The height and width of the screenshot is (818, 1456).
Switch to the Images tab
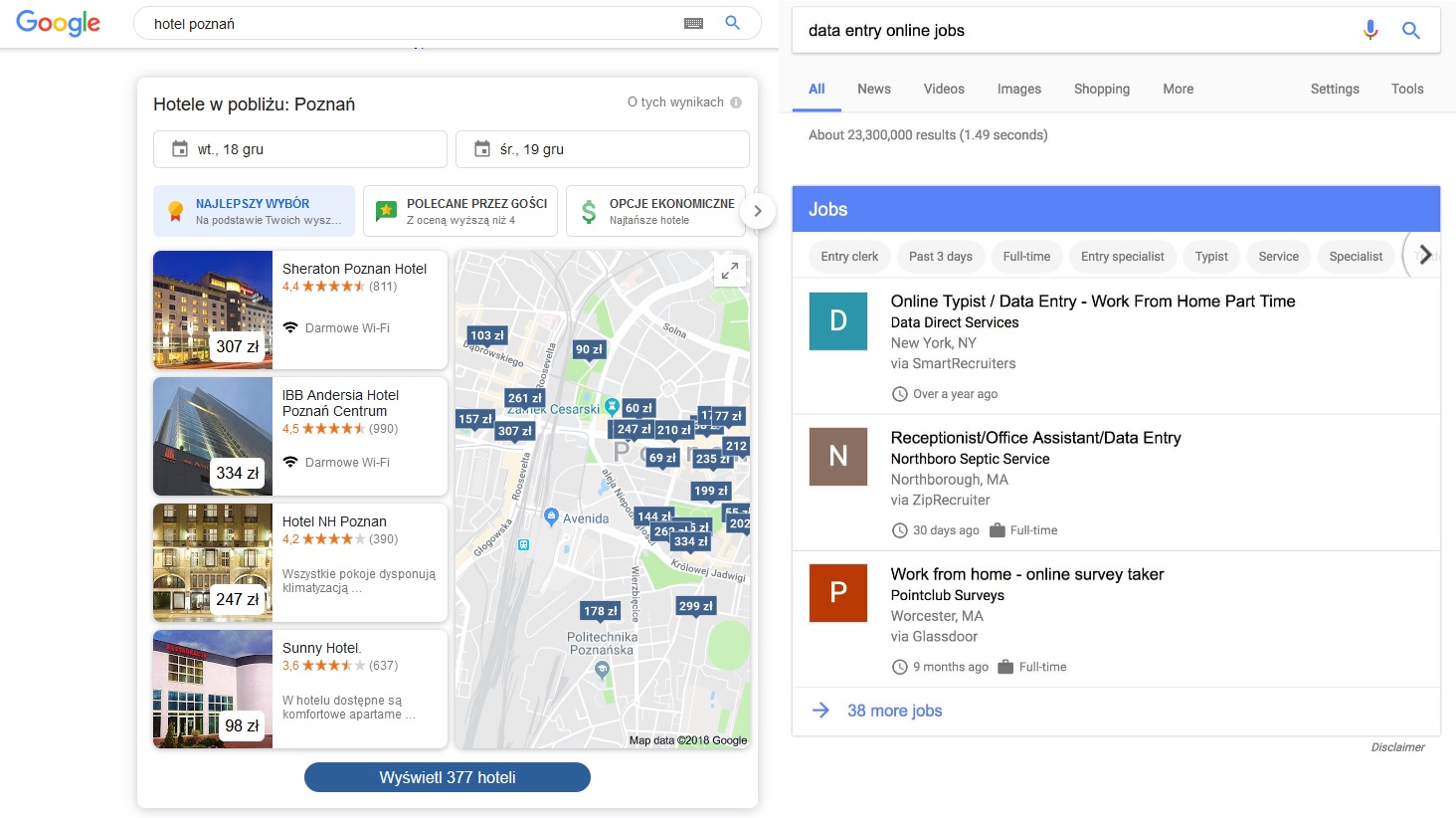(1018, 89)
